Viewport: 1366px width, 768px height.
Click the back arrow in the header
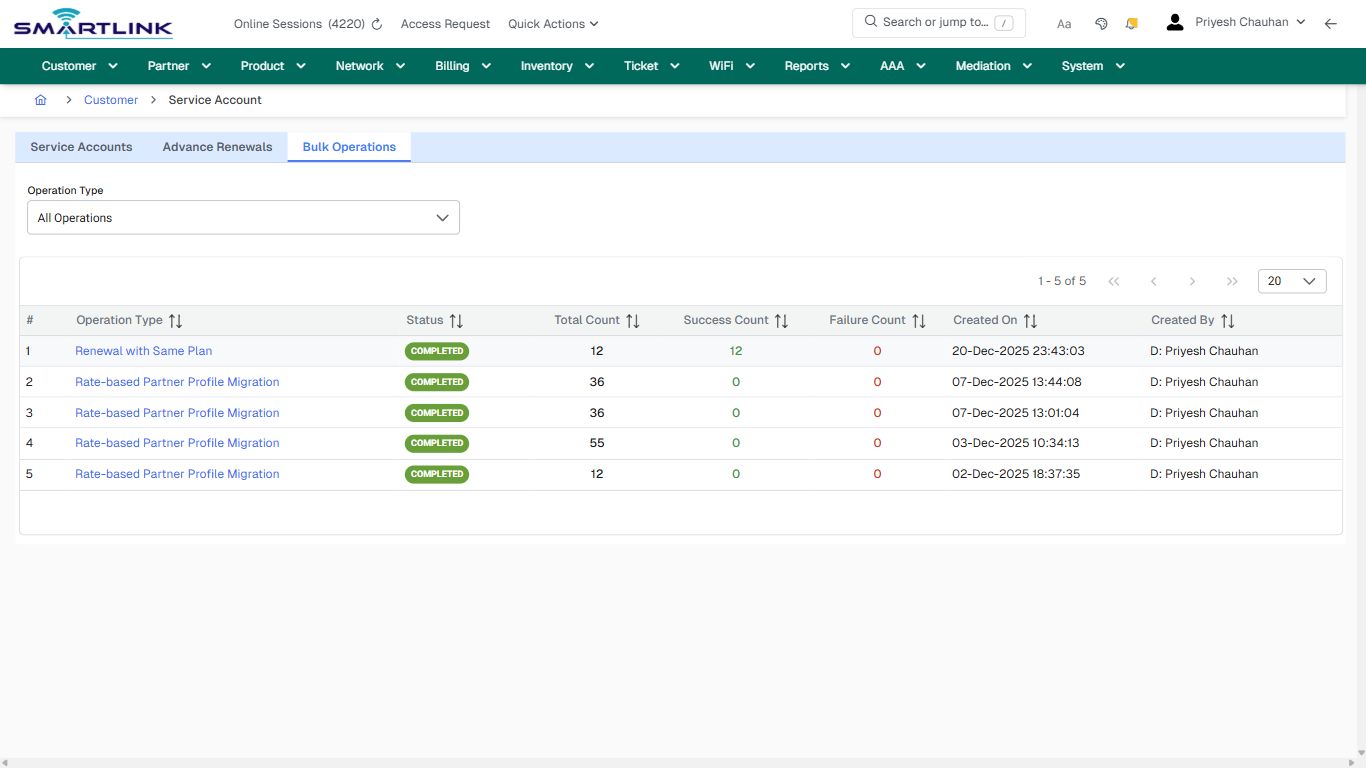(1331, 23)
